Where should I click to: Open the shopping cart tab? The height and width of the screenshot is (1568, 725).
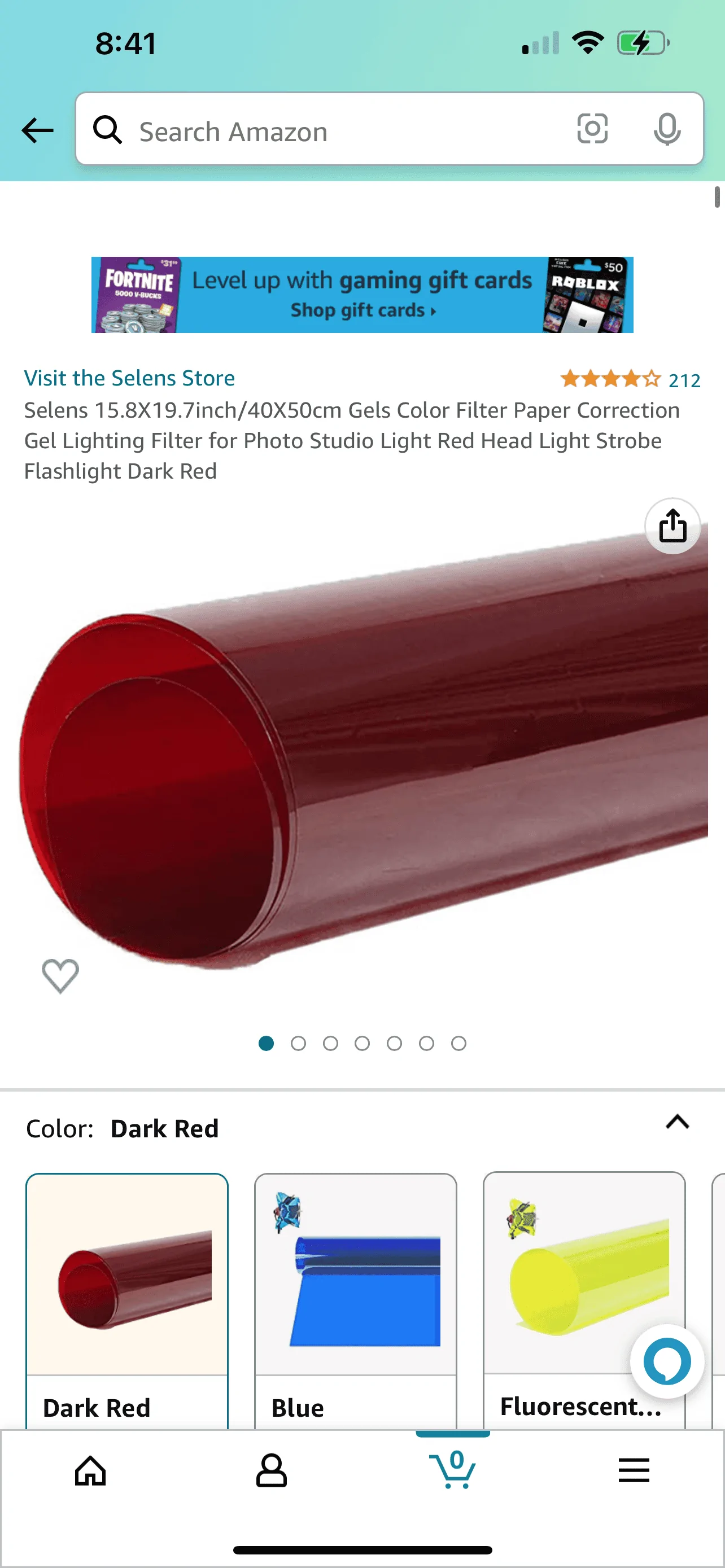point(452,1469)
